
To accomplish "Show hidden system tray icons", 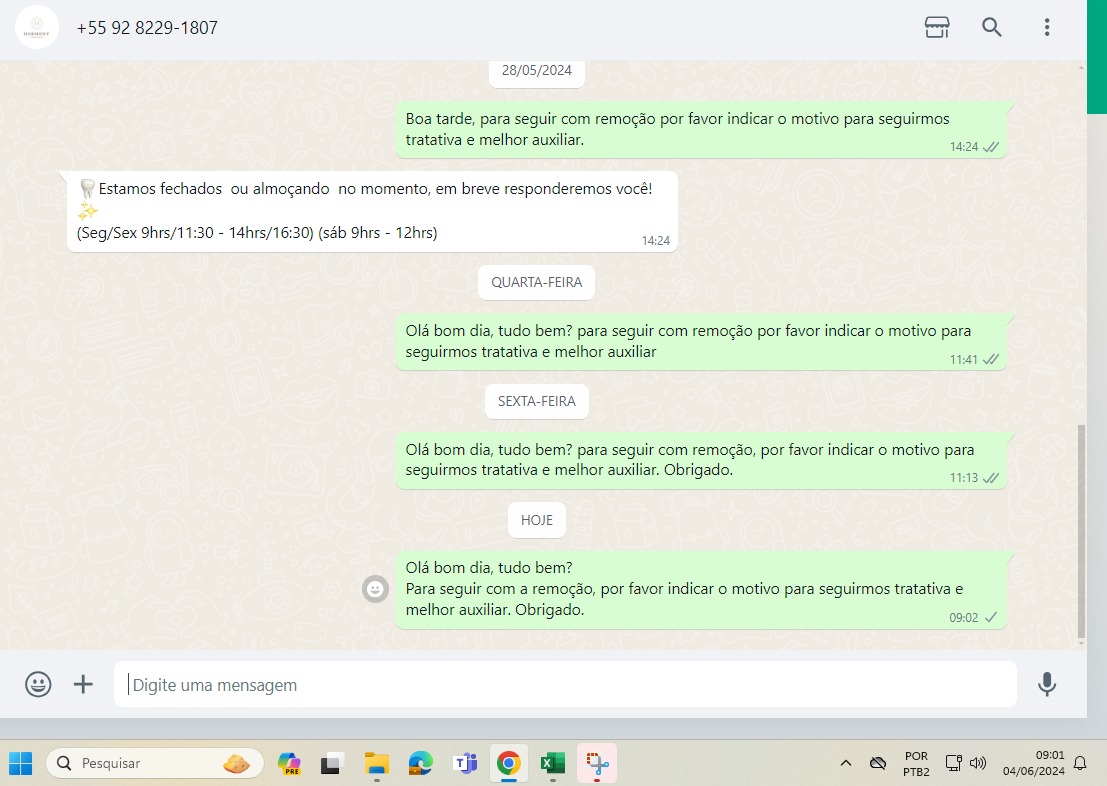I will click(x=846, y=764).
